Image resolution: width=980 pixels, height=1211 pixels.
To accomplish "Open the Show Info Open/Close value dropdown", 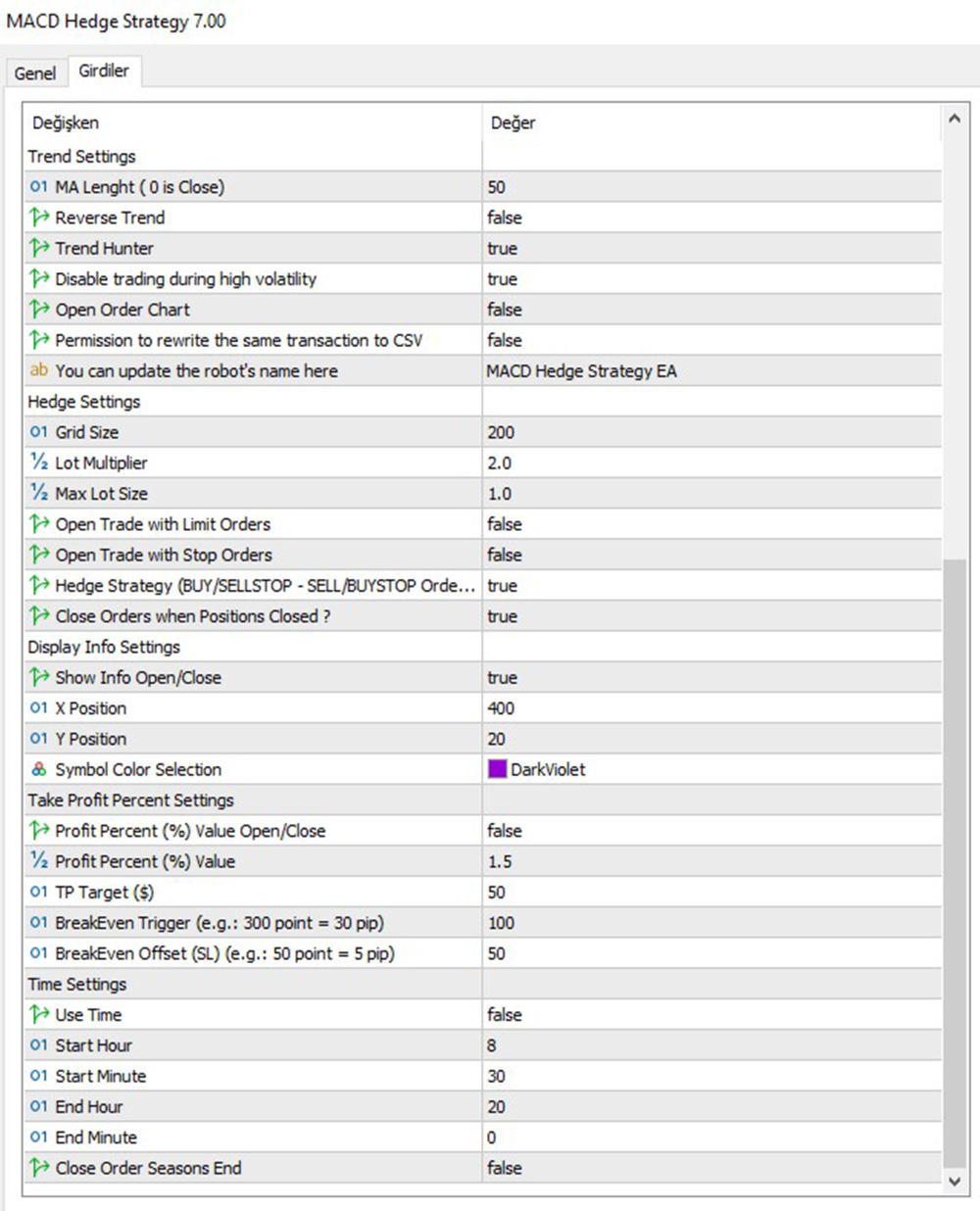I will pyautogui.click(x=503, y=677).
